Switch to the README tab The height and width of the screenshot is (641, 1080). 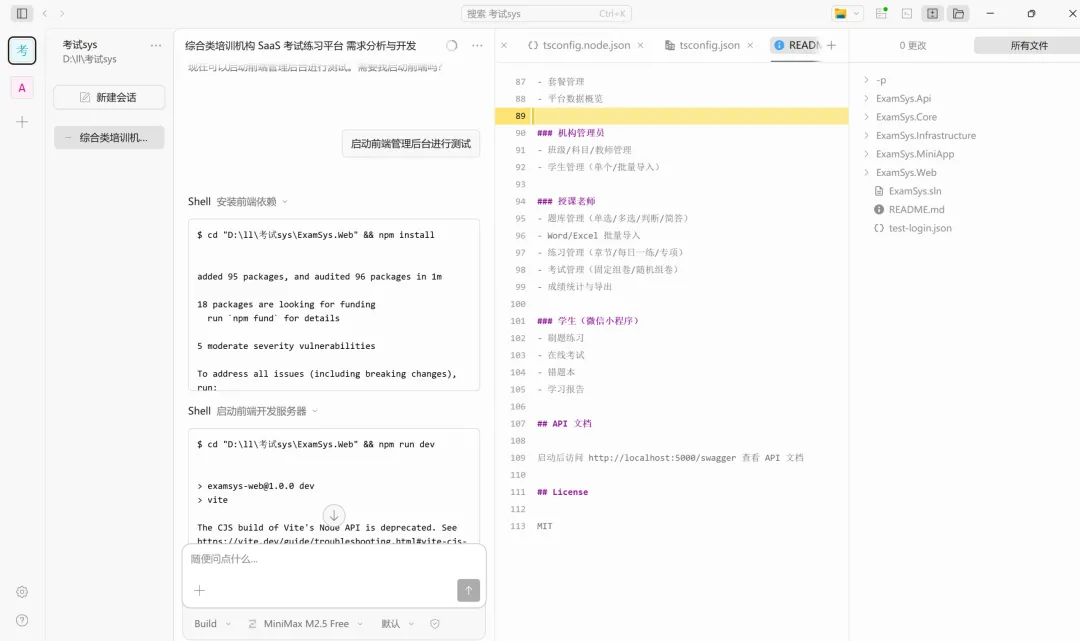(797, 45)
